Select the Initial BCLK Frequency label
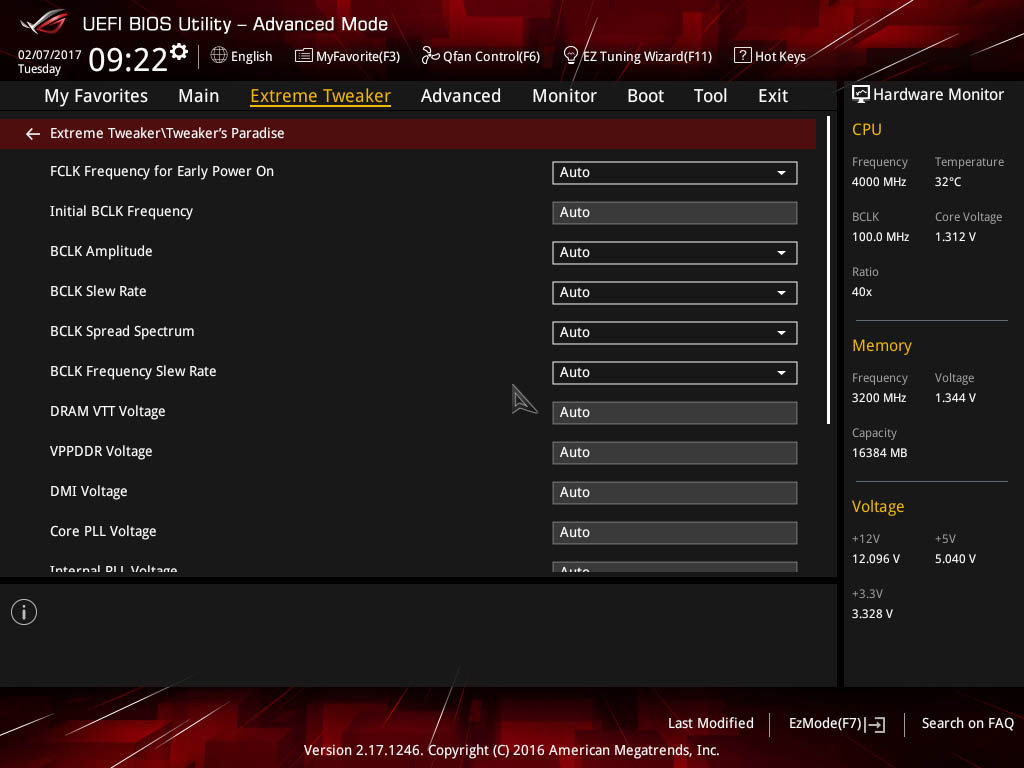 pyautogui.click(x=121, y=212)
